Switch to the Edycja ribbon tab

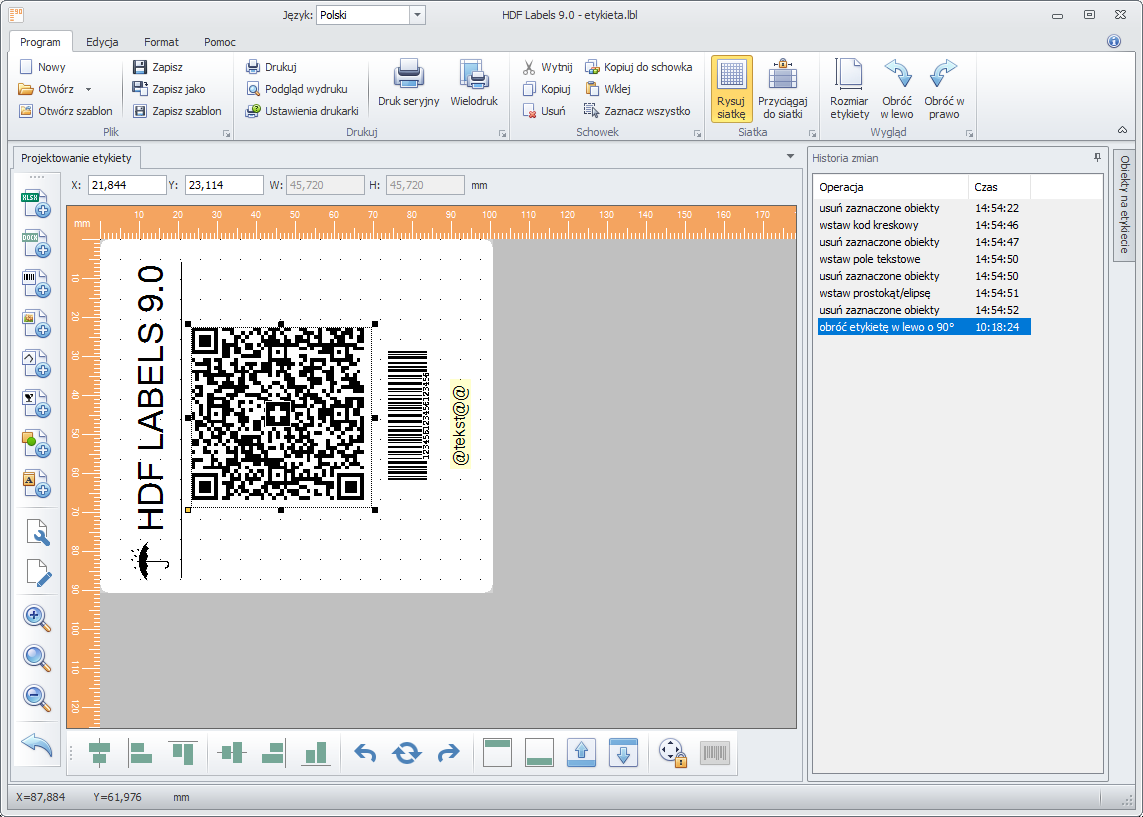tap(102, 42)
